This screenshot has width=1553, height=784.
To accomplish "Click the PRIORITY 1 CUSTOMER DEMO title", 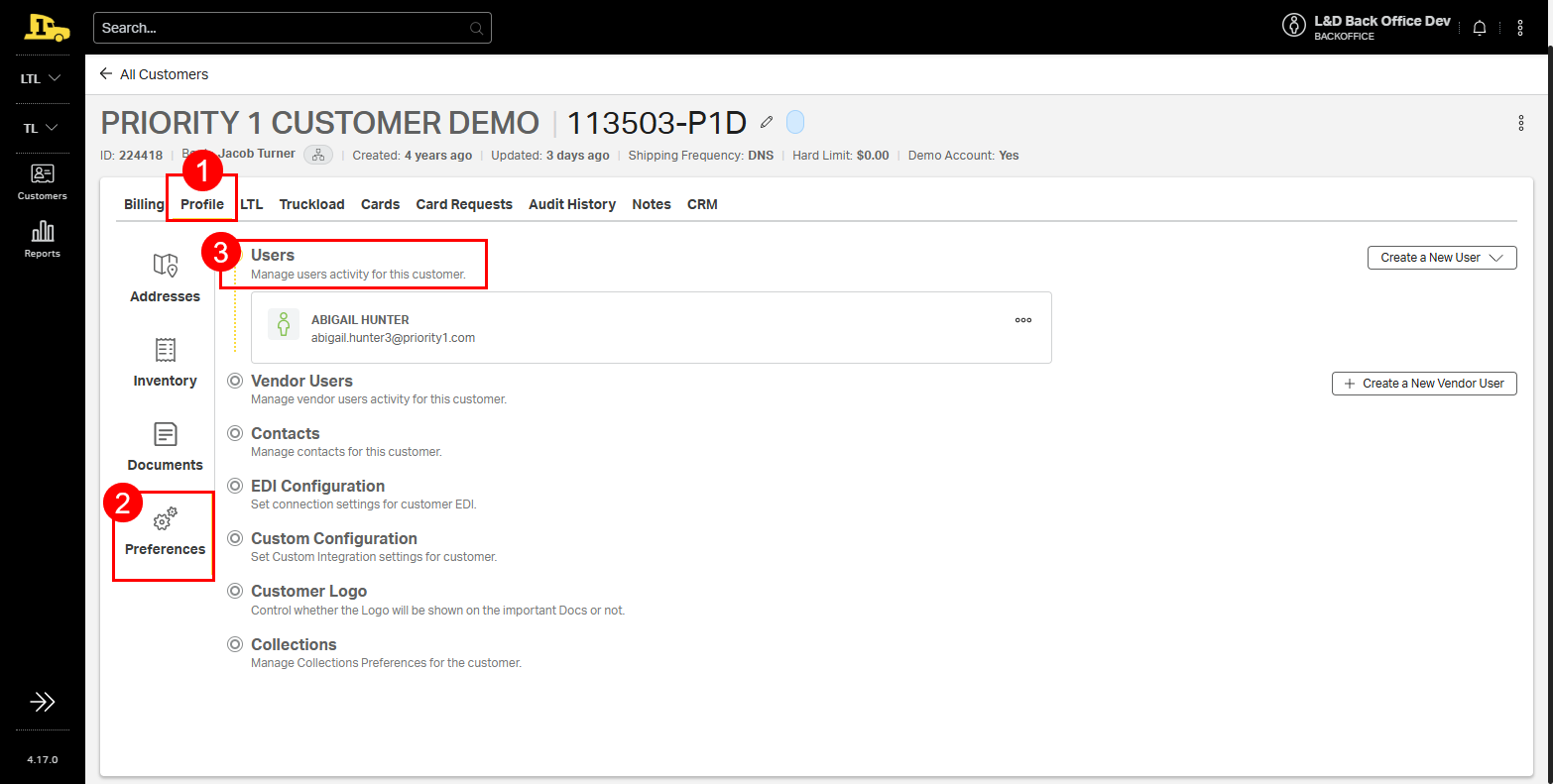I will coord(320,122).
